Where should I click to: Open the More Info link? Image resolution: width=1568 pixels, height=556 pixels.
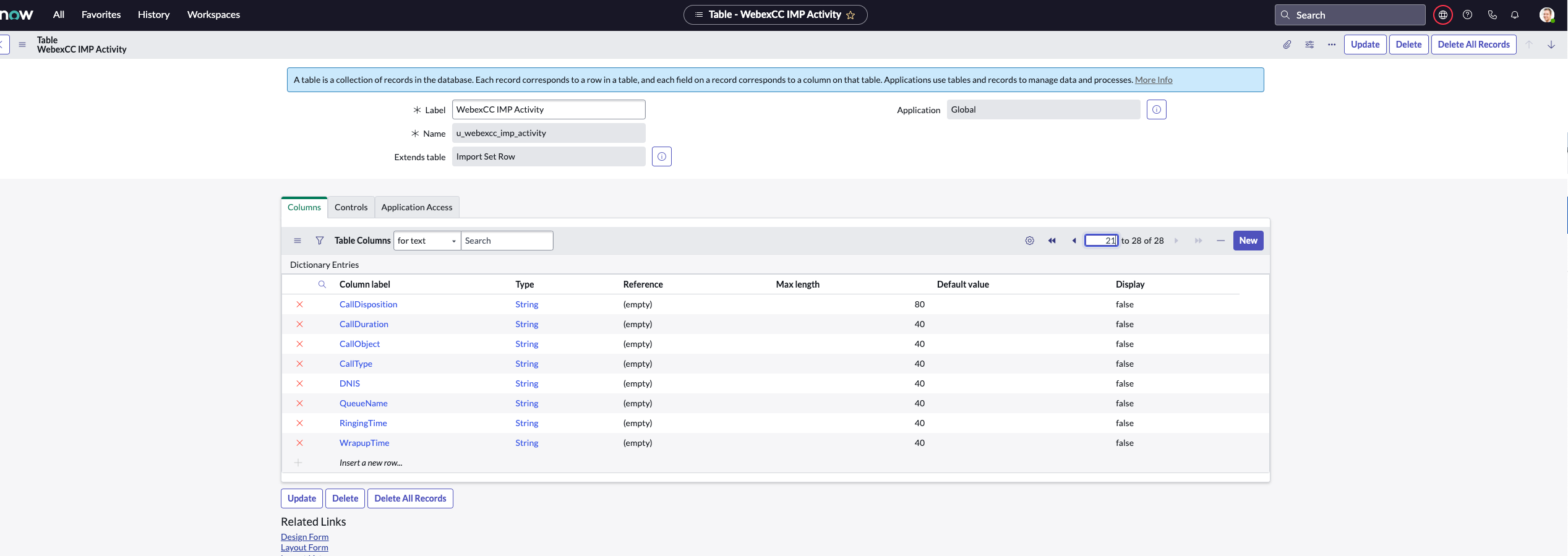[x=1154, y=80]
